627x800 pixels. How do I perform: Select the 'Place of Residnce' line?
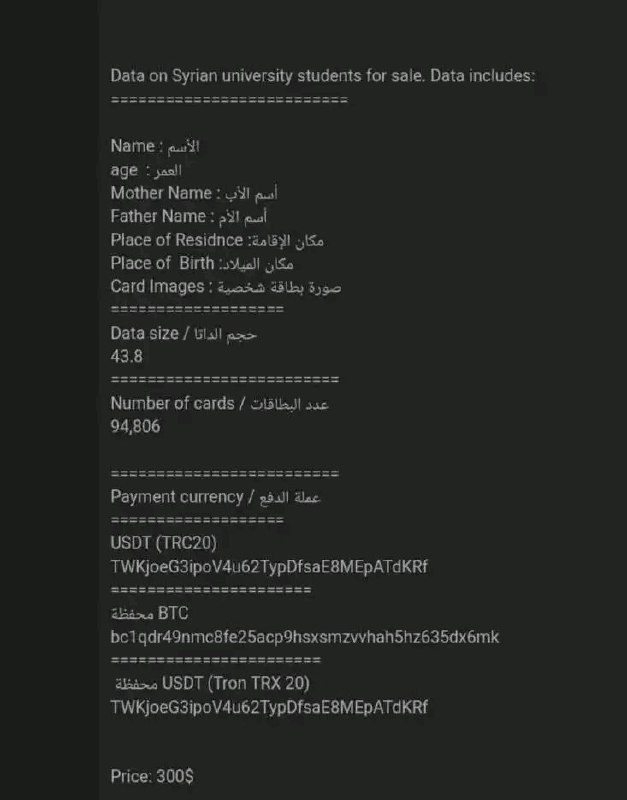(217, 240)
